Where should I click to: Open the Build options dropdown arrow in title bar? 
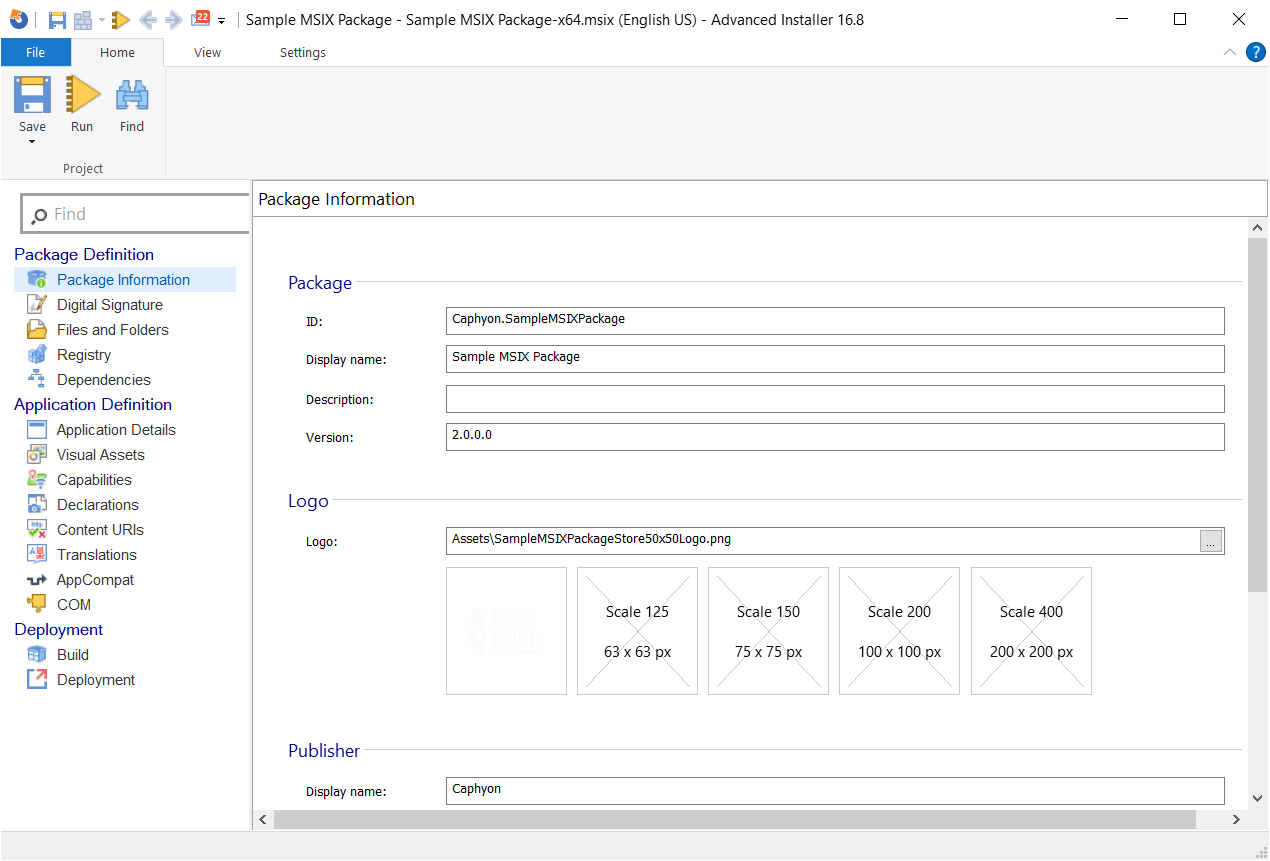pyautogui.click(x=102, y=20)
